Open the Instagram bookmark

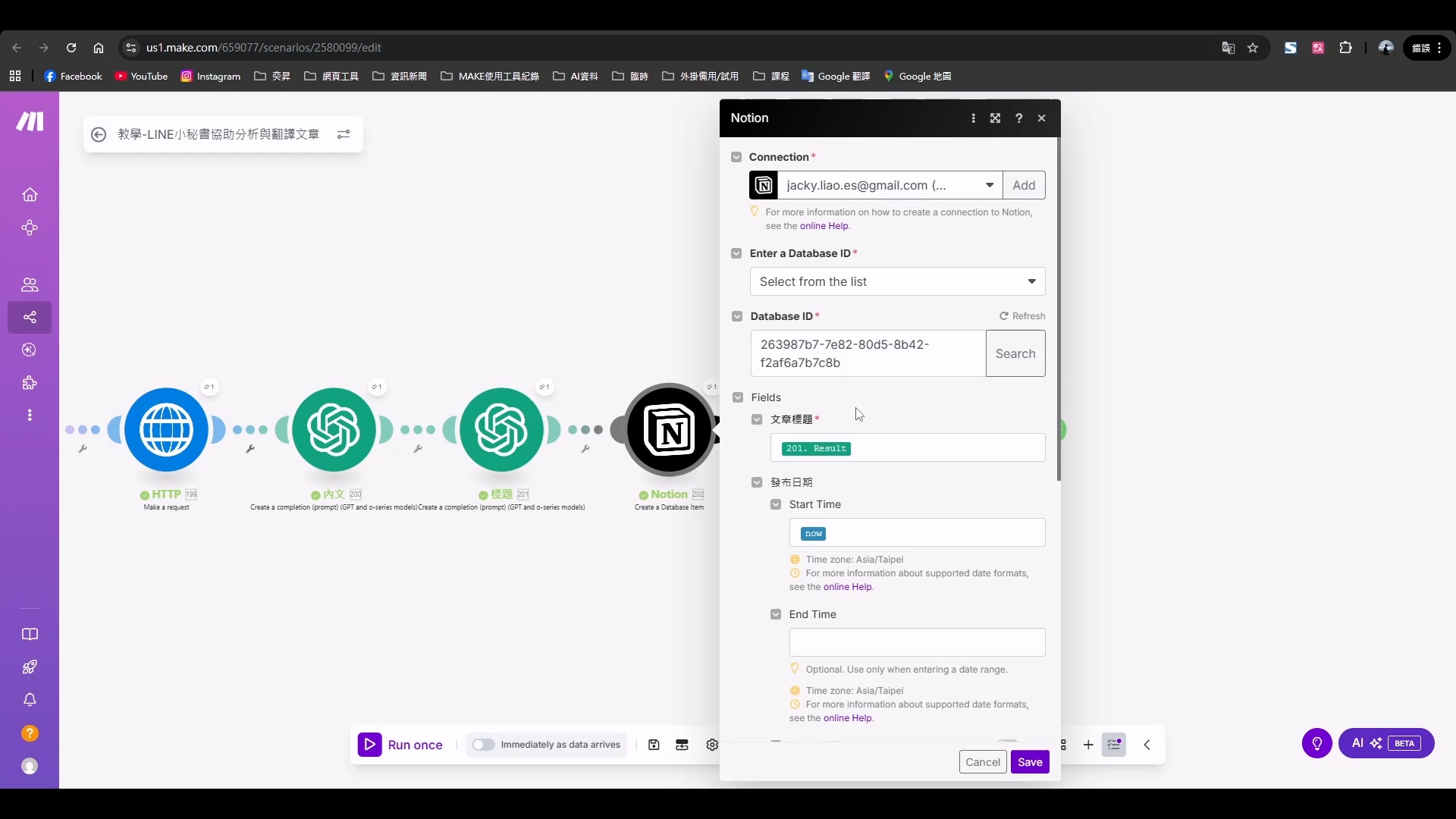pyautogui.click(x=211, y=76)
